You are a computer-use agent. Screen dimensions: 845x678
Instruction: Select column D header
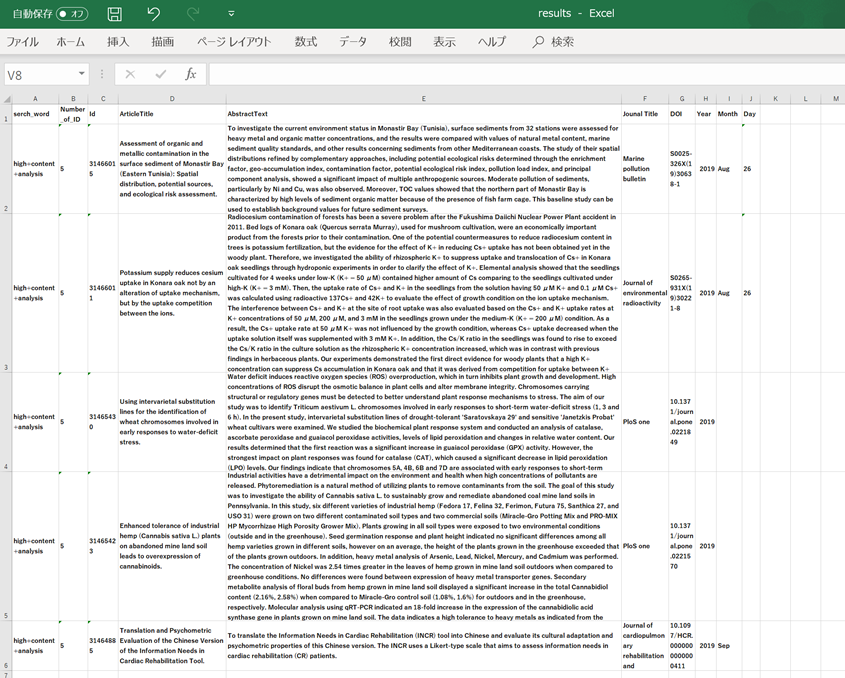pyautogui.click(x=172, y=99)
